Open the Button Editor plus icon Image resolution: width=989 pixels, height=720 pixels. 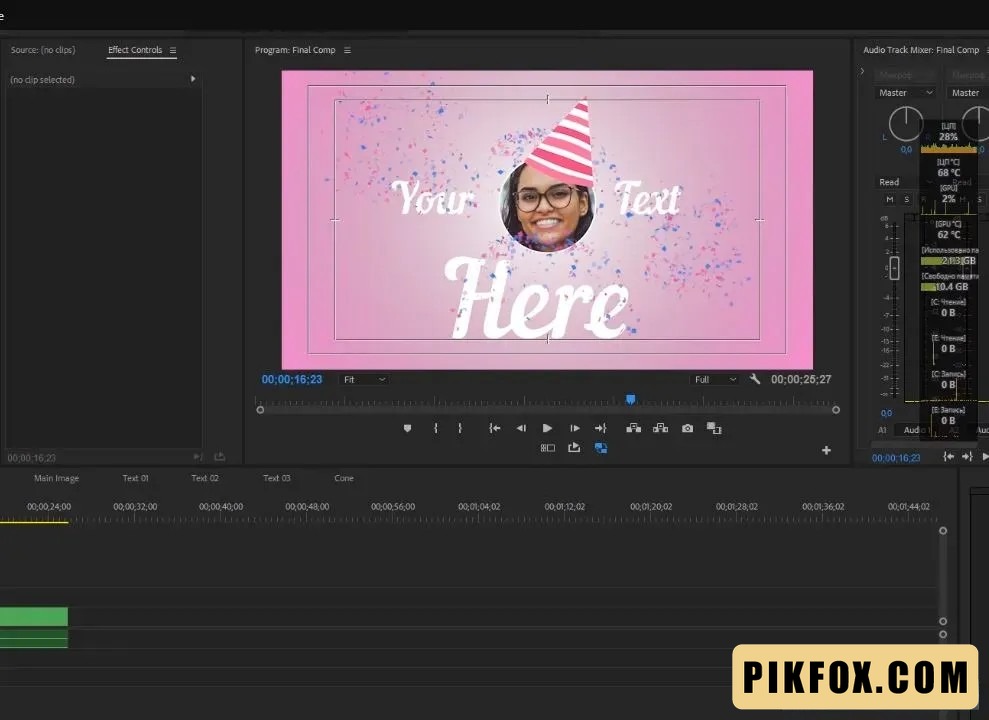tap(826, 450)
